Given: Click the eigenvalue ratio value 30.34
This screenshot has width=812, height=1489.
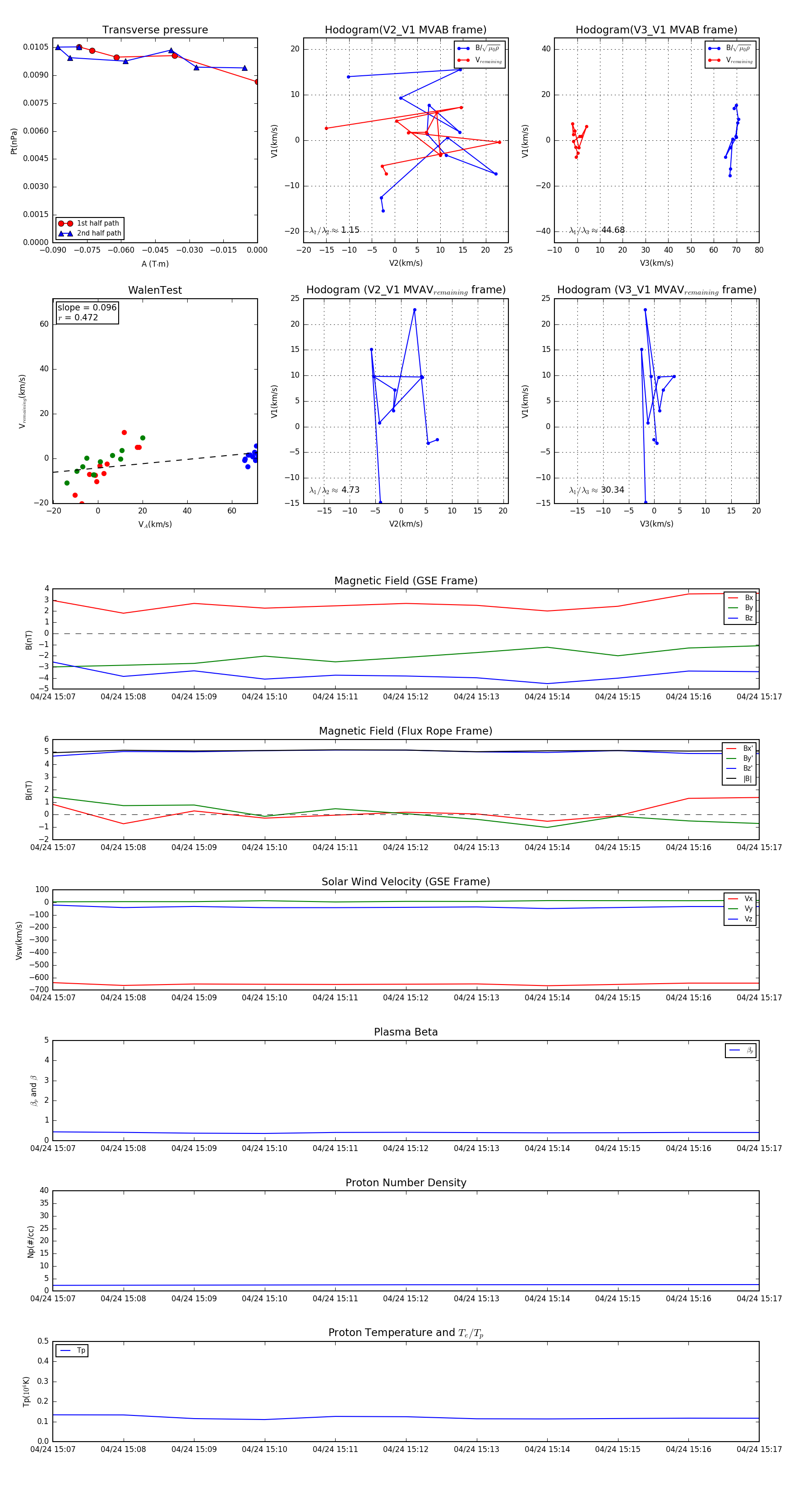Looking at the screenshot, I should pos(613,490).
